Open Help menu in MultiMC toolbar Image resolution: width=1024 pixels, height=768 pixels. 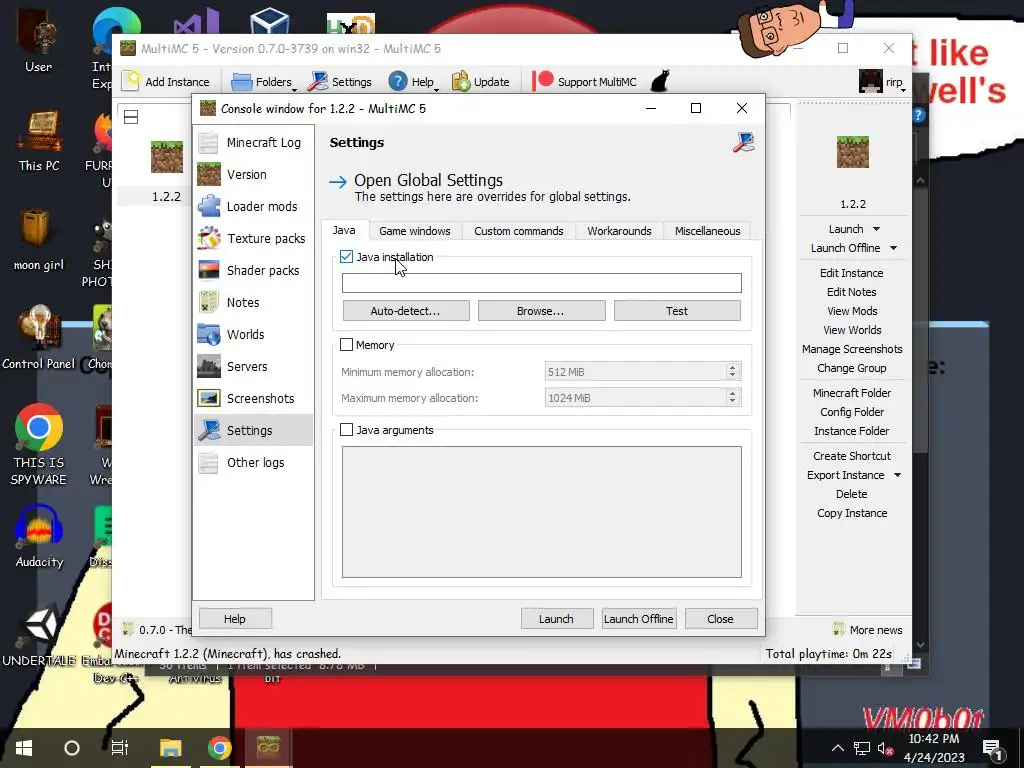coord(413,82)
